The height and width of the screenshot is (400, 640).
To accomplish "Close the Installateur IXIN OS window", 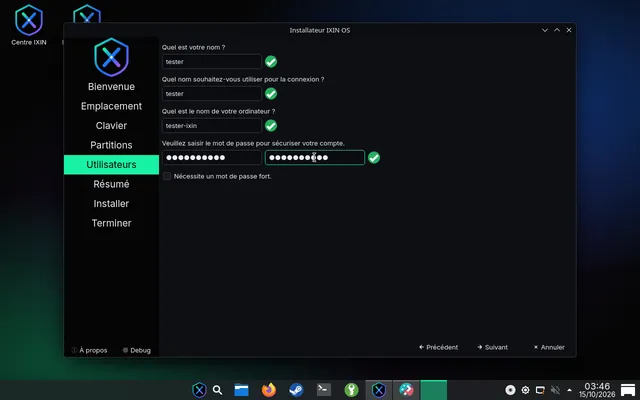I will click(569, 30).
